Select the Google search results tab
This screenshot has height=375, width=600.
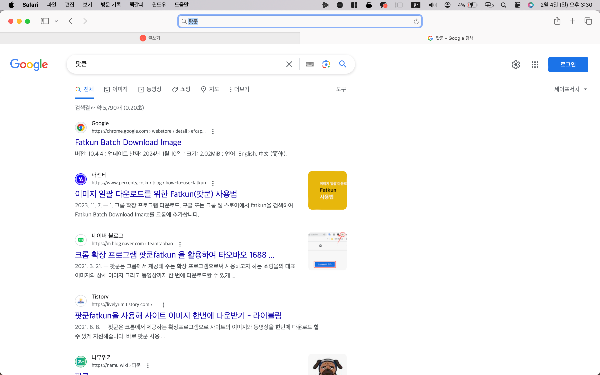tap(450, 38)
